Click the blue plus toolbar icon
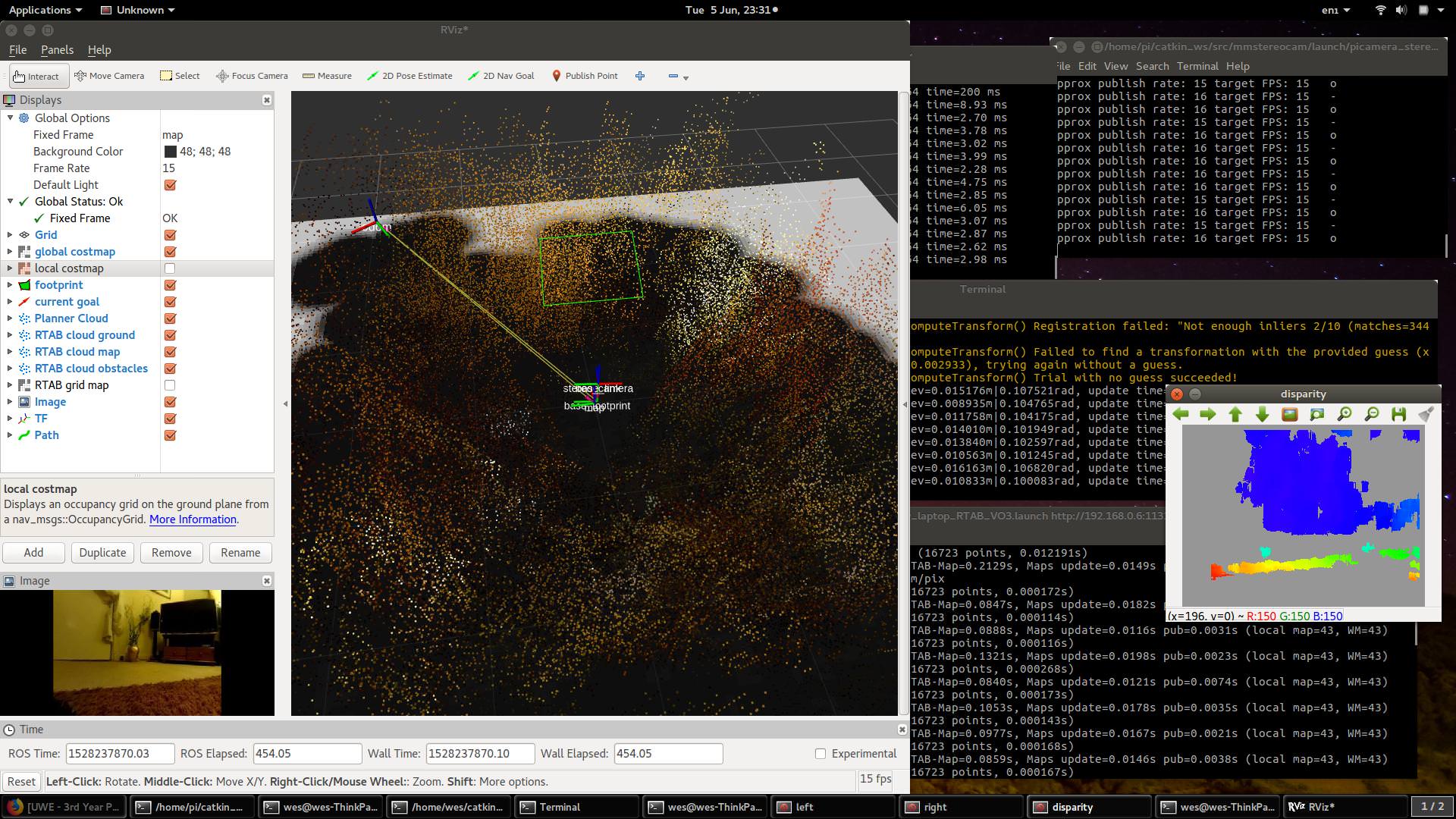Screen dimensions: 1456x819 pos(640,76)
